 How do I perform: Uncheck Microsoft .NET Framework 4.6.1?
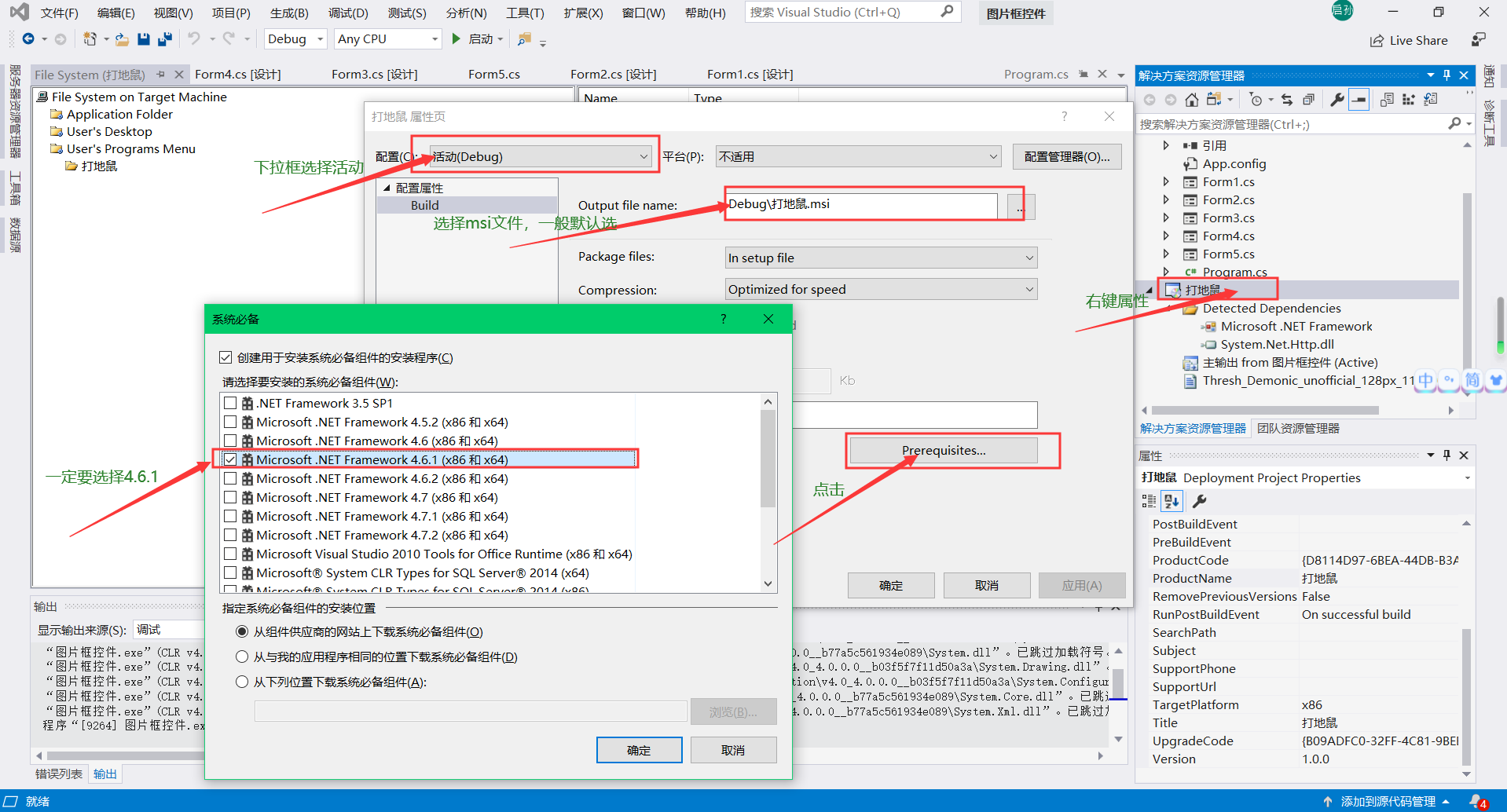point(230,459)
